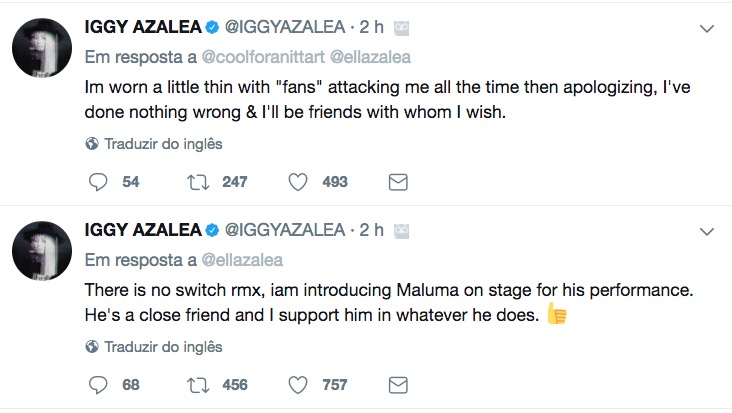732x413 pixels.
Task: Send the first tweet via direct message
Action: 397,182
